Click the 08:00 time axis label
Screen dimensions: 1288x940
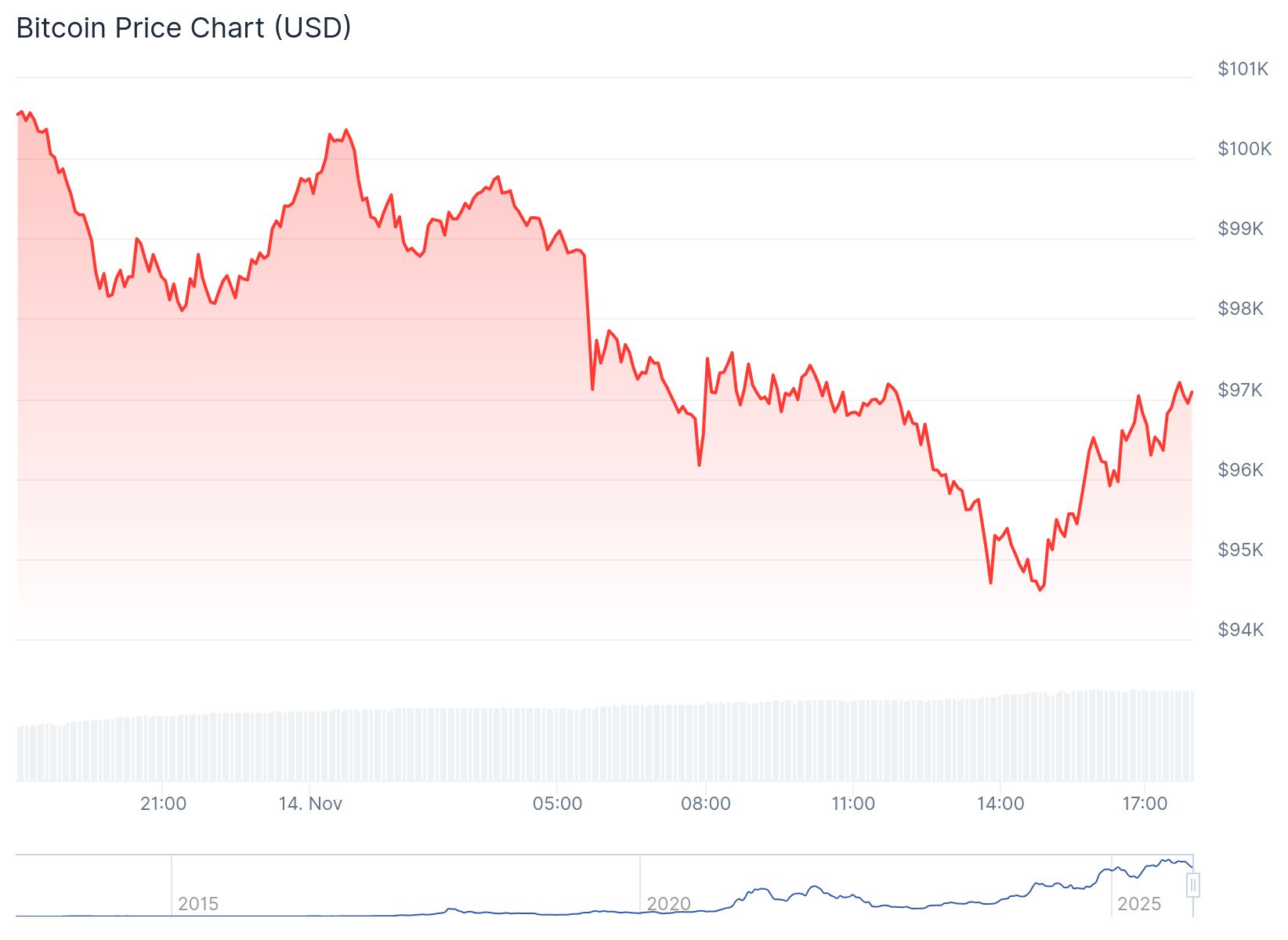[705, 804]
